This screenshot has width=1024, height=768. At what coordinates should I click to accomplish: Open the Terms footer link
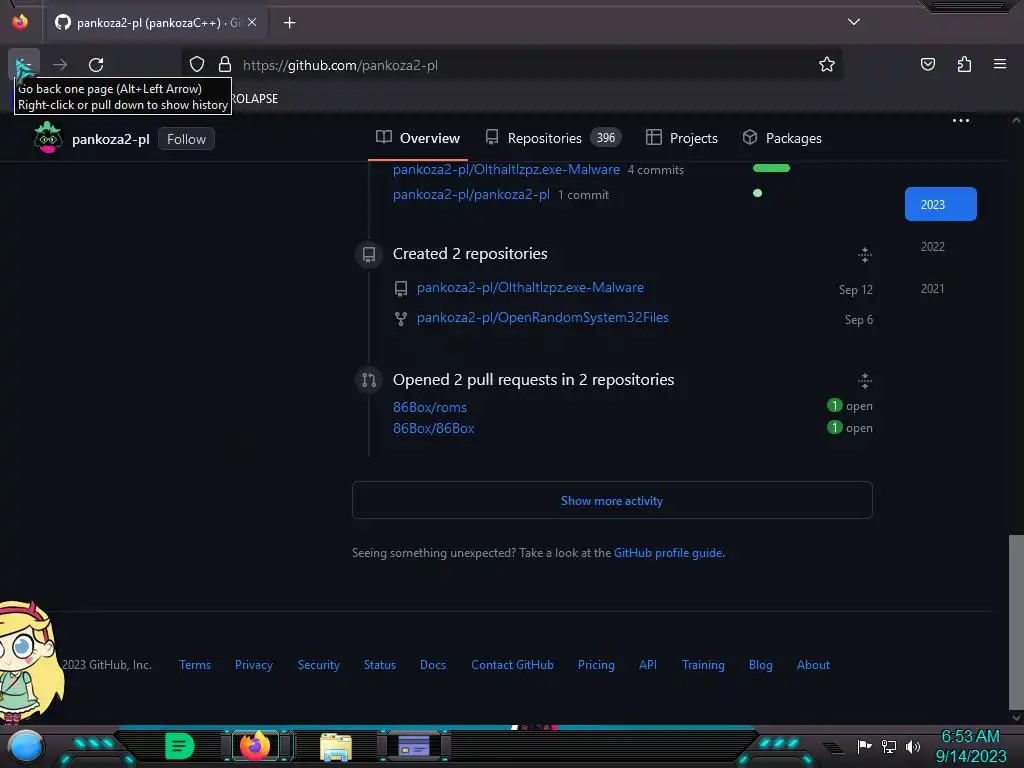click(x=195, y=665)
